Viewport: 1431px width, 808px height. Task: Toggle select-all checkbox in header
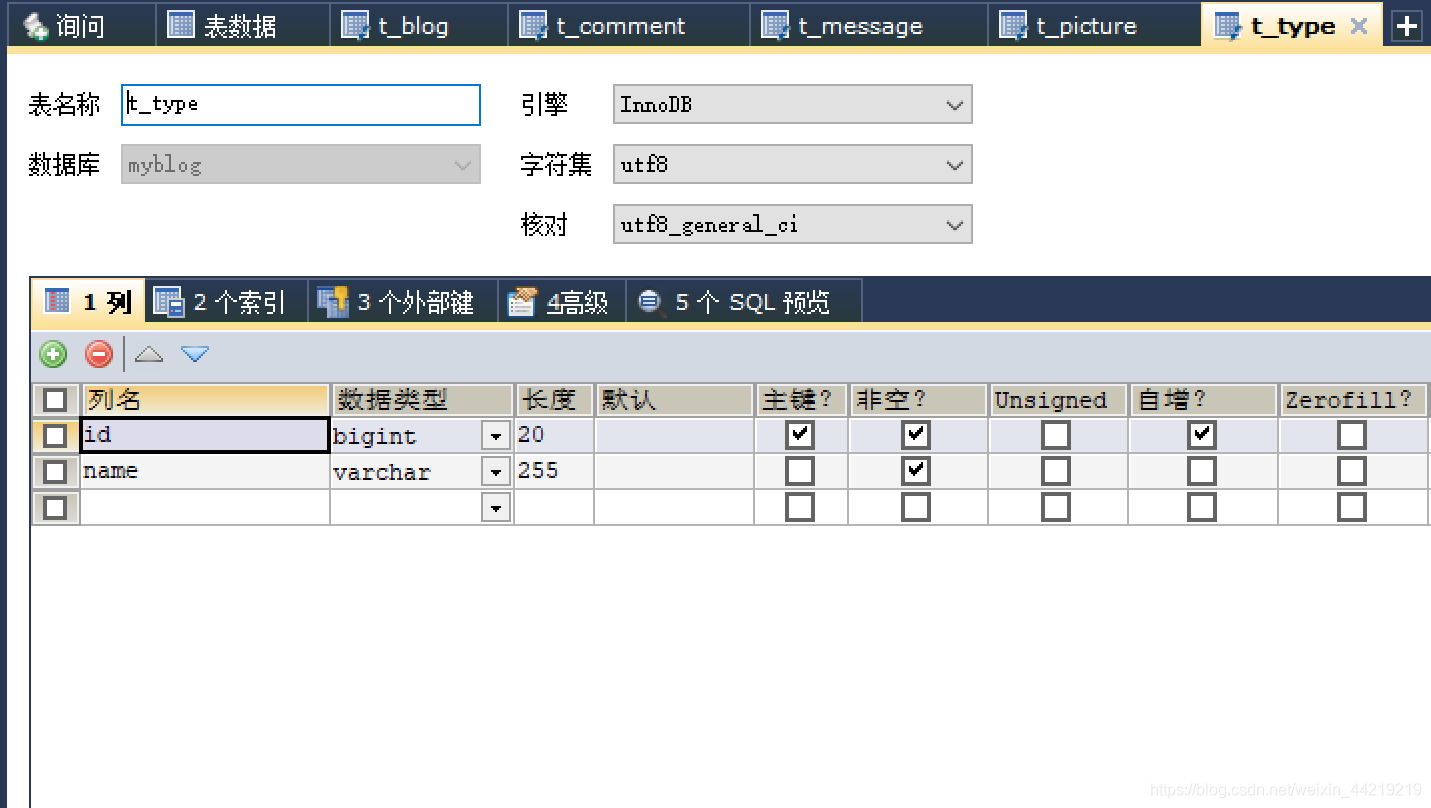point(55,400)
